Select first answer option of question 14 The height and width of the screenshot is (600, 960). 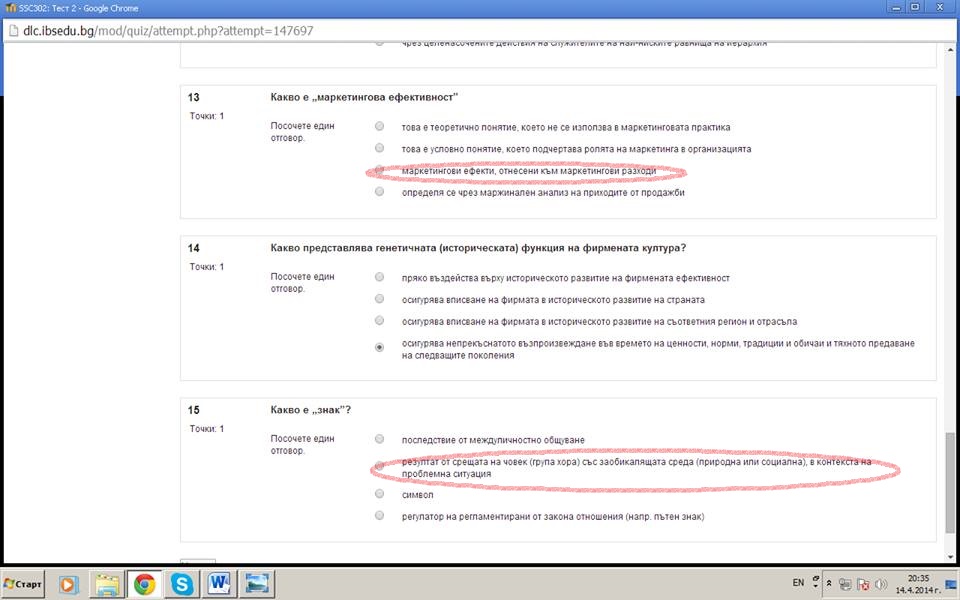(x=379, y=277)
